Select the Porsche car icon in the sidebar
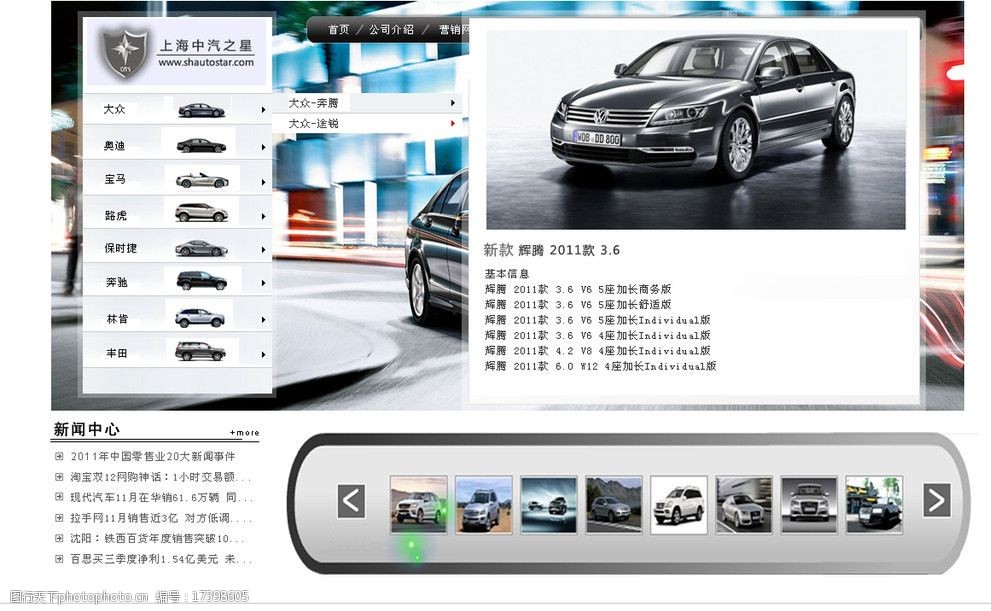This screenshot has height=611, width=991. (x=203, y=247)
